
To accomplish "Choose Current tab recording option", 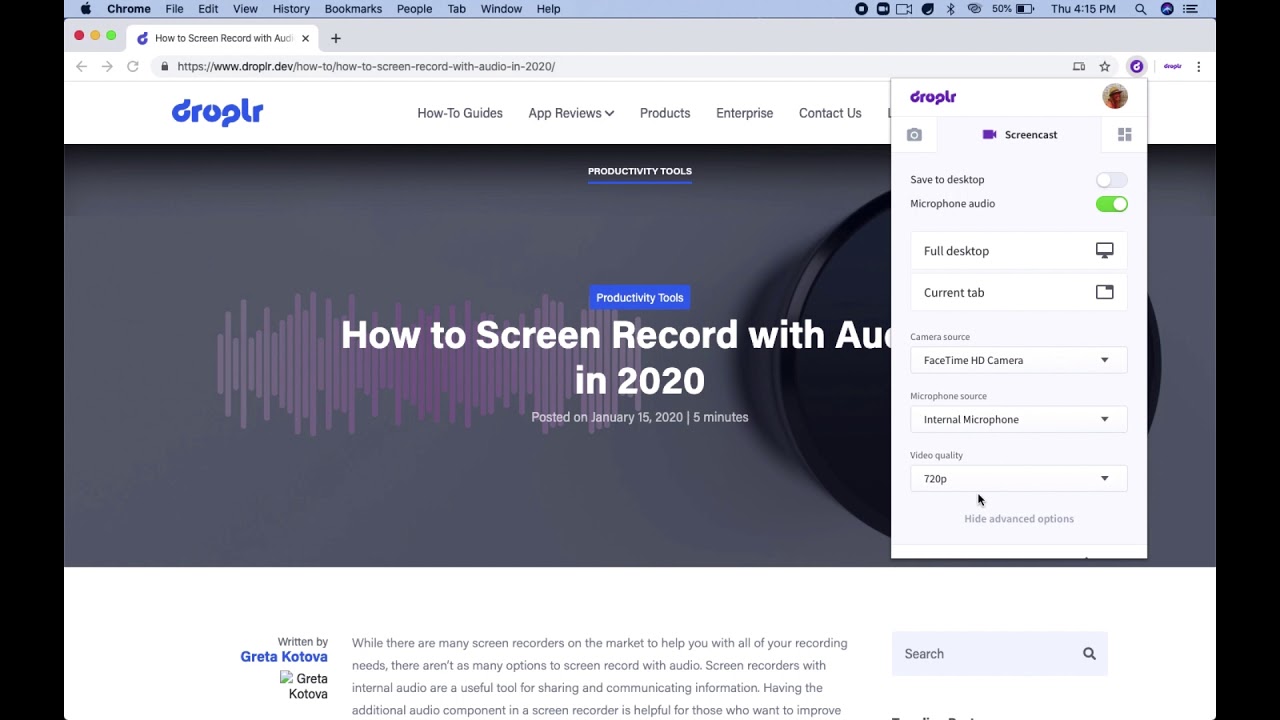I will [1018, 292].
